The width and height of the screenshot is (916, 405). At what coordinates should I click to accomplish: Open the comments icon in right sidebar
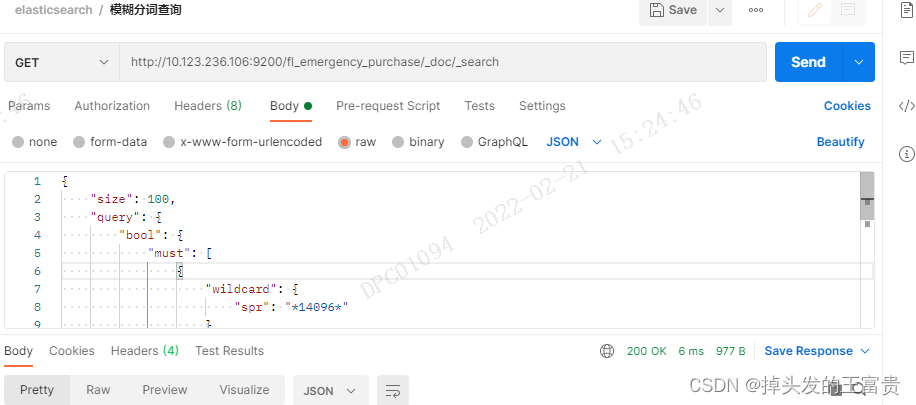pos(907,57)
